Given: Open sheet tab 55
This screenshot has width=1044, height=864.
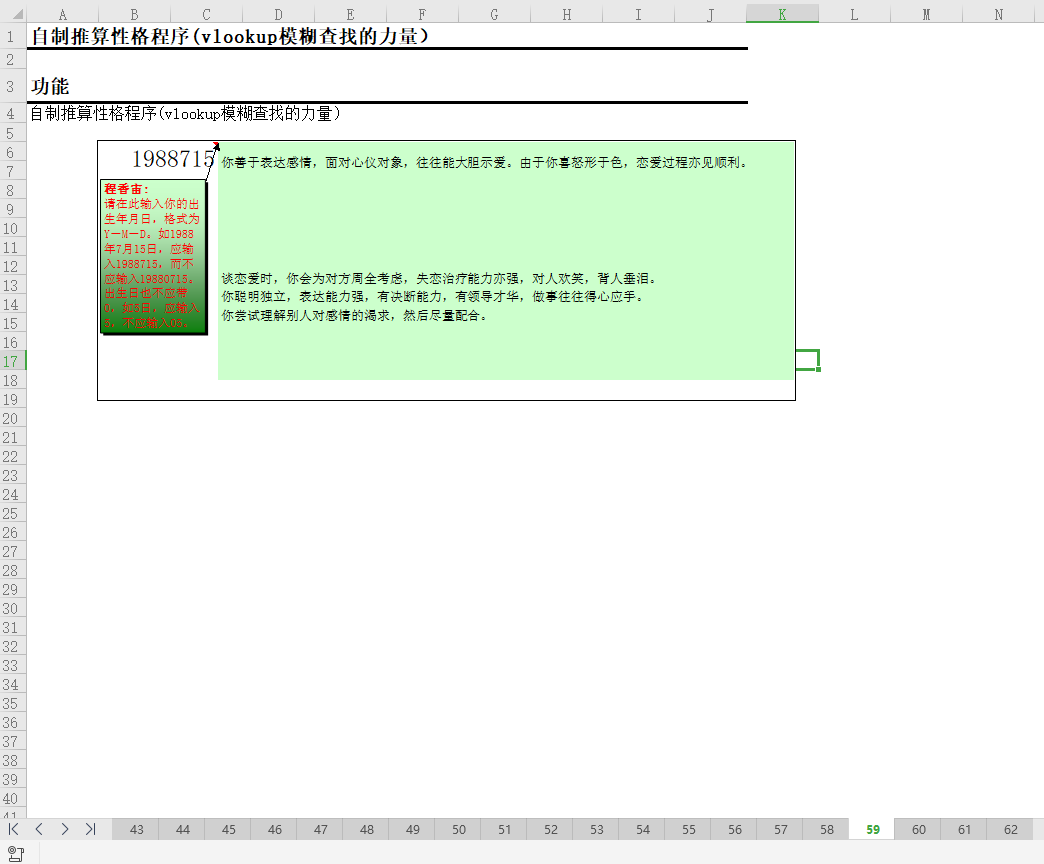Looking at the screenshot, I should pos(688,829).
